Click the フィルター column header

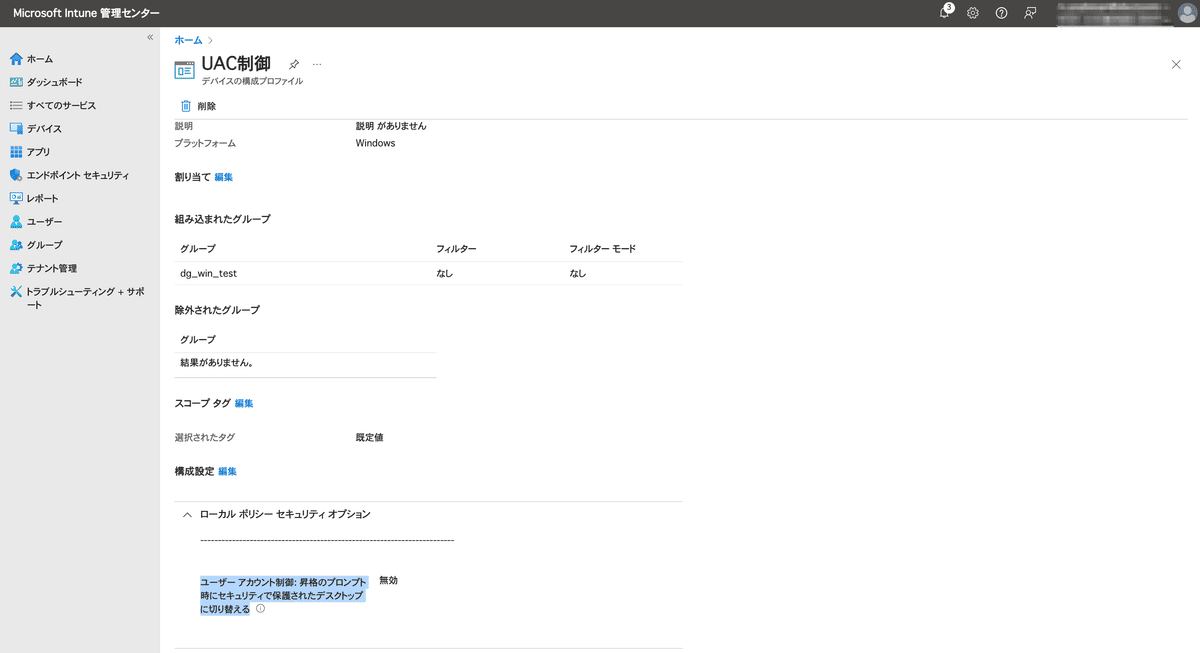tap(456, 248)
